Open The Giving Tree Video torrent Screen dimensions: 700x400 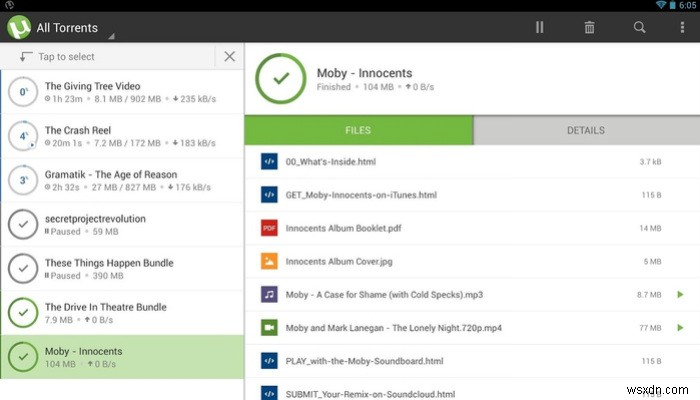pyautogui.click(x=122, y=92)
